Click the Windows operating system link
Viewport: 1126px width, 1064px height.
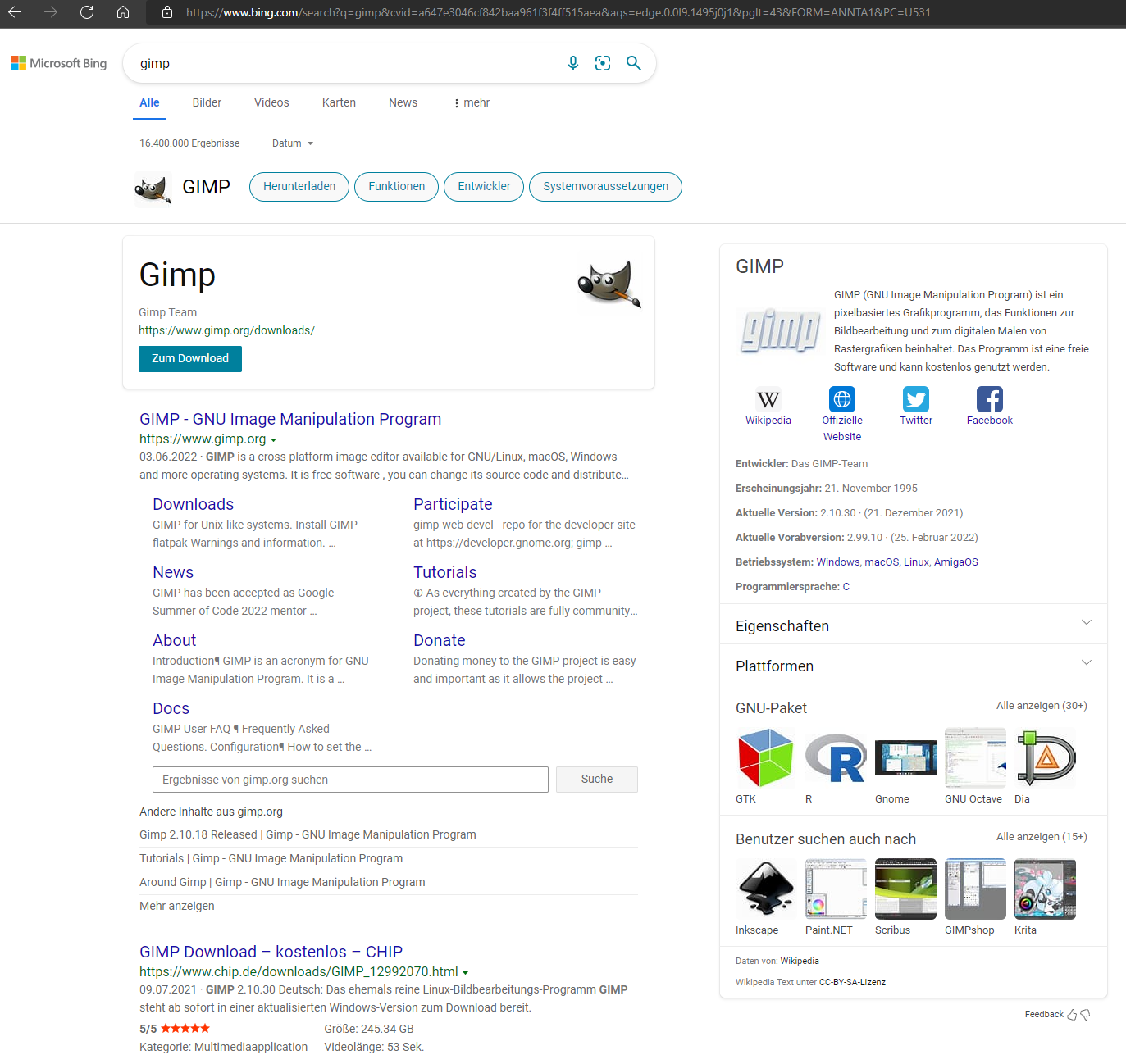(838, 562)
